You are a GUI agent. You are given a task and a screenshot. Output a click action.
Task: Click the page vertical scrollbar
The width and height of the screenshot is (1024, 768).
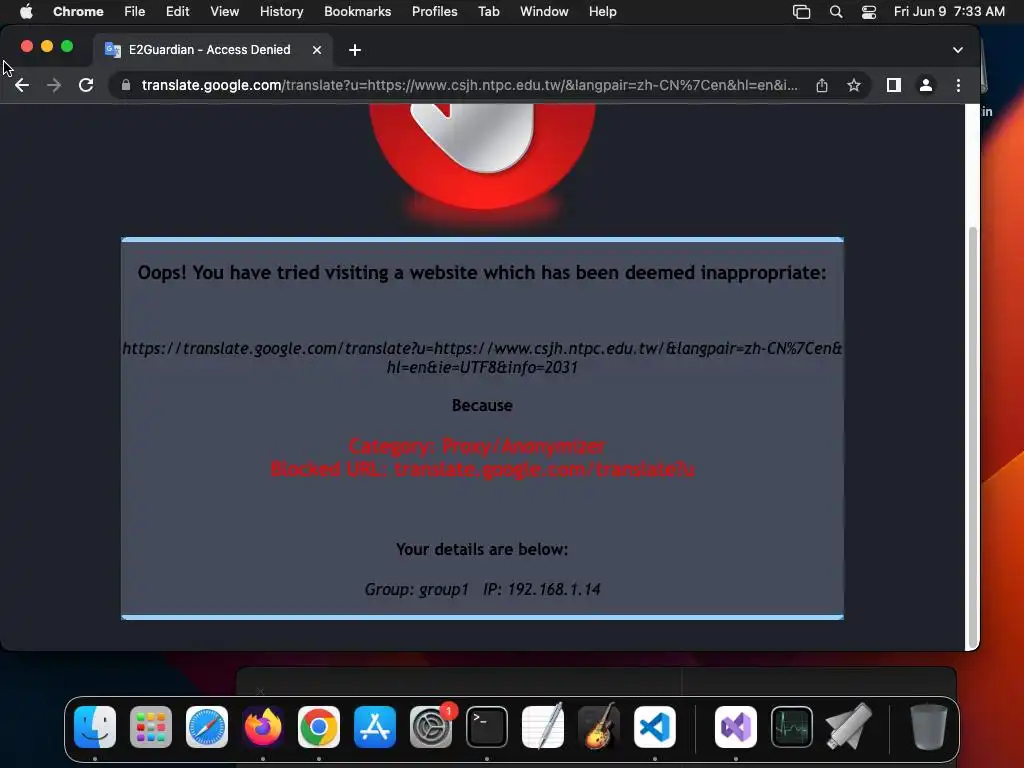(x=972, y=438)
